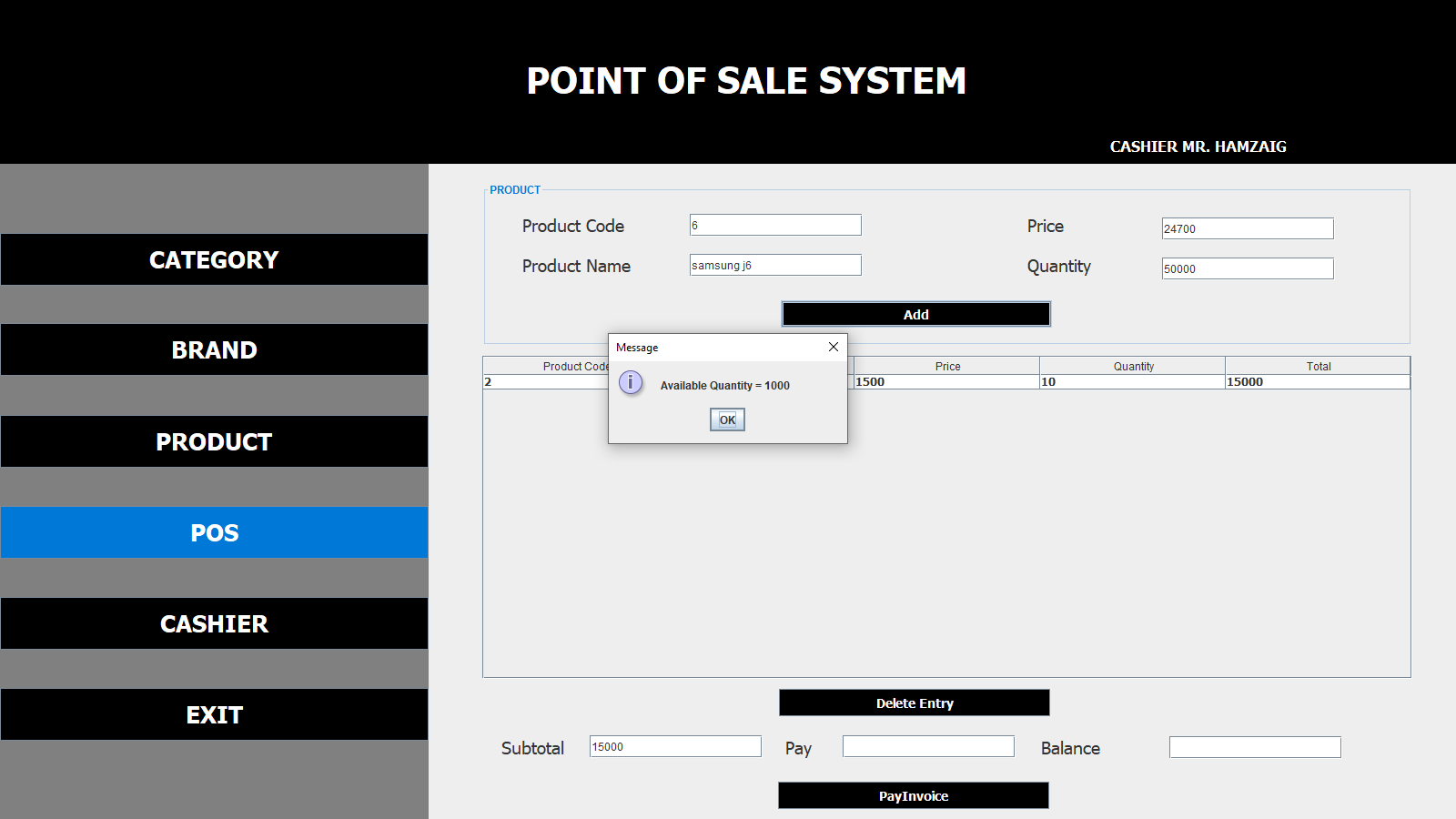Click the Product Name text field
The width and height of the screenshot is (1456, 819).
tap(775, 266)
